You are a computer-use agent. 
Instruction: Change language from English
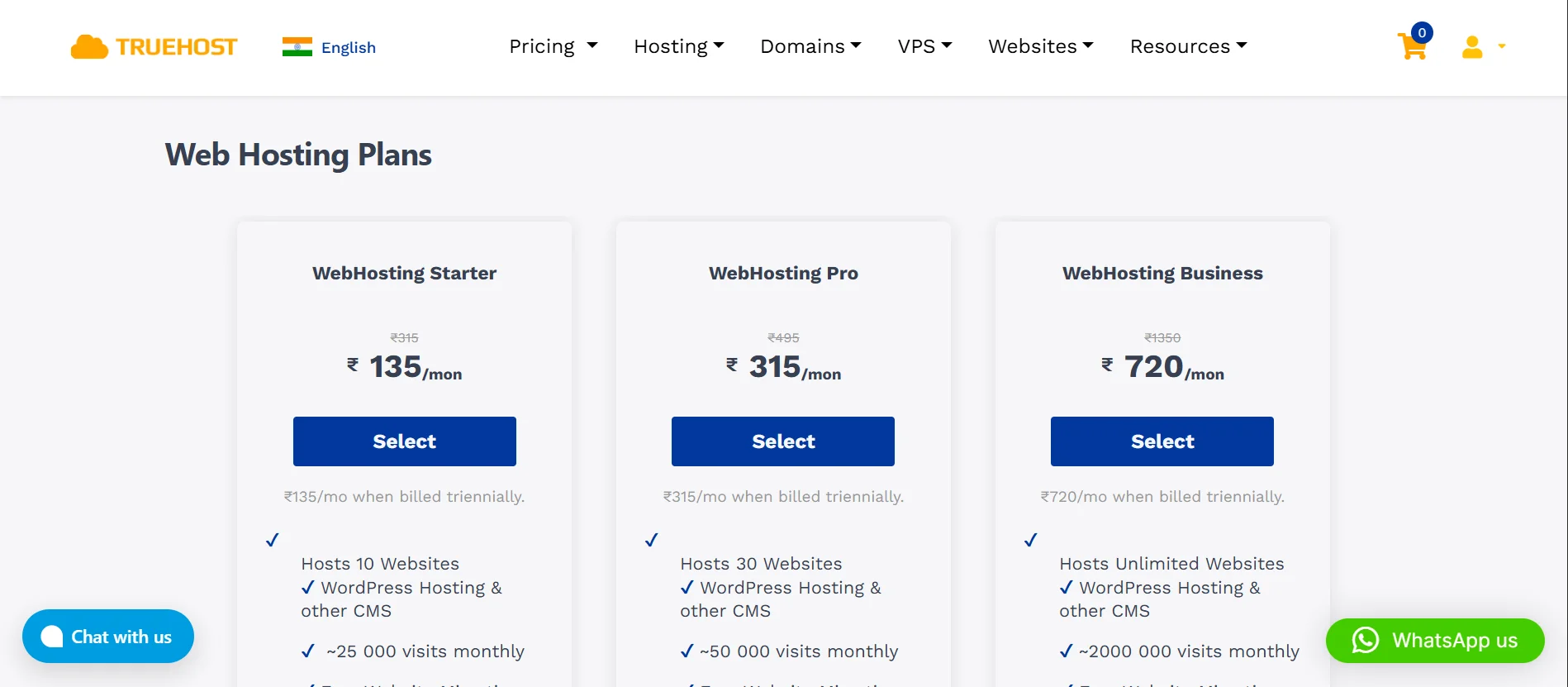349,47
